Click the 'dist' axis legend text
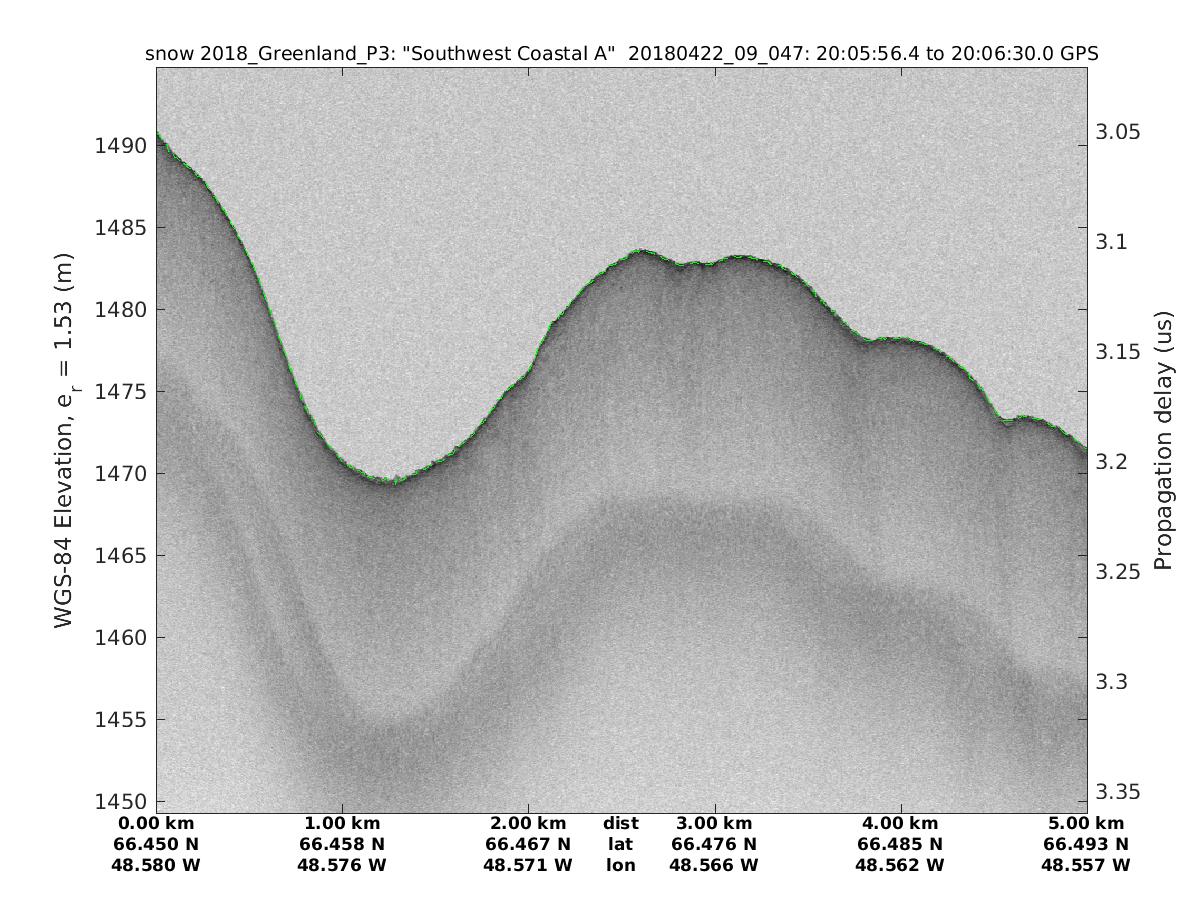Image resolution: width=1200 pixels, height=900 pixels. click(x=620, y=824)
